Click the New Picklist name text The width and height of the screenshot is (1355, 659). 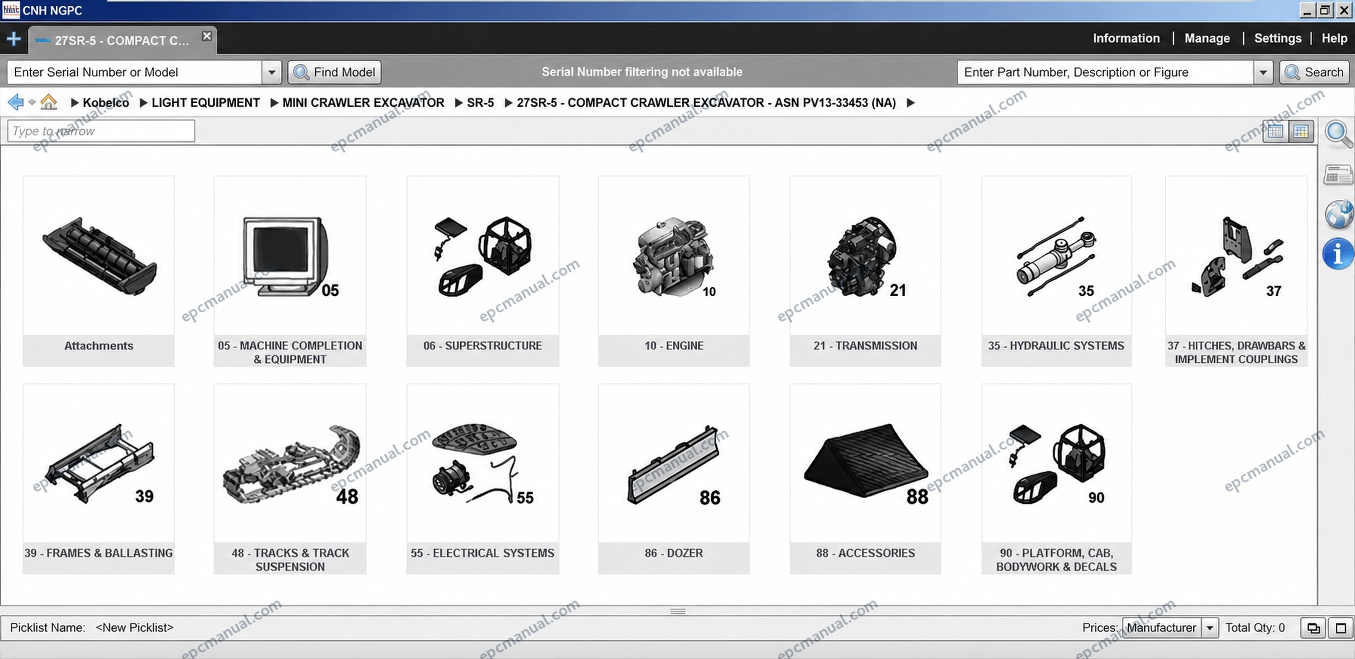point(135,628)
